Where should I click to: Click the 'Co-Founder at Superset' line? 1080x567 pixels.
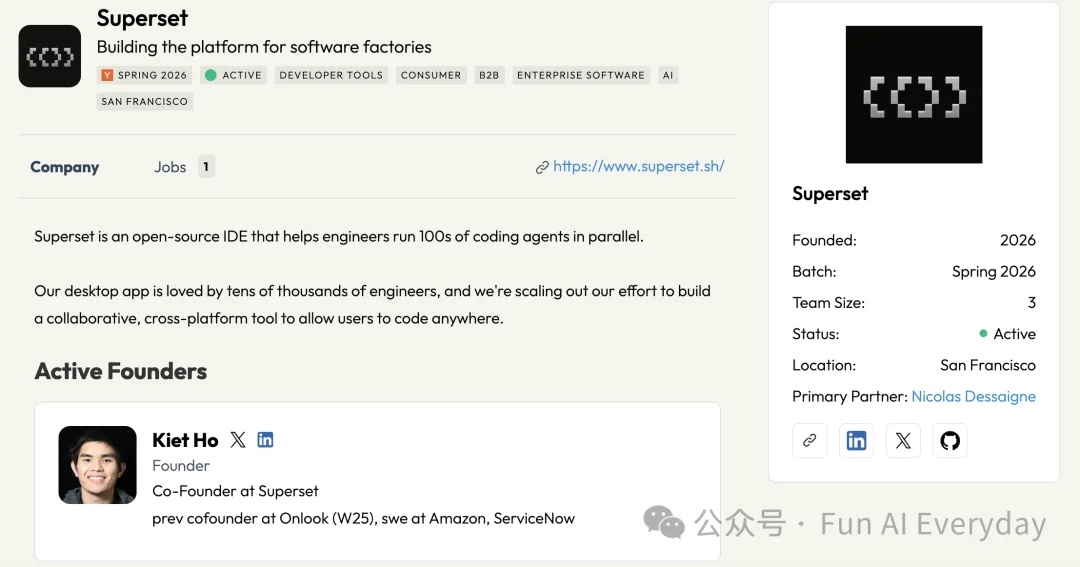click(x=235, y=491)
